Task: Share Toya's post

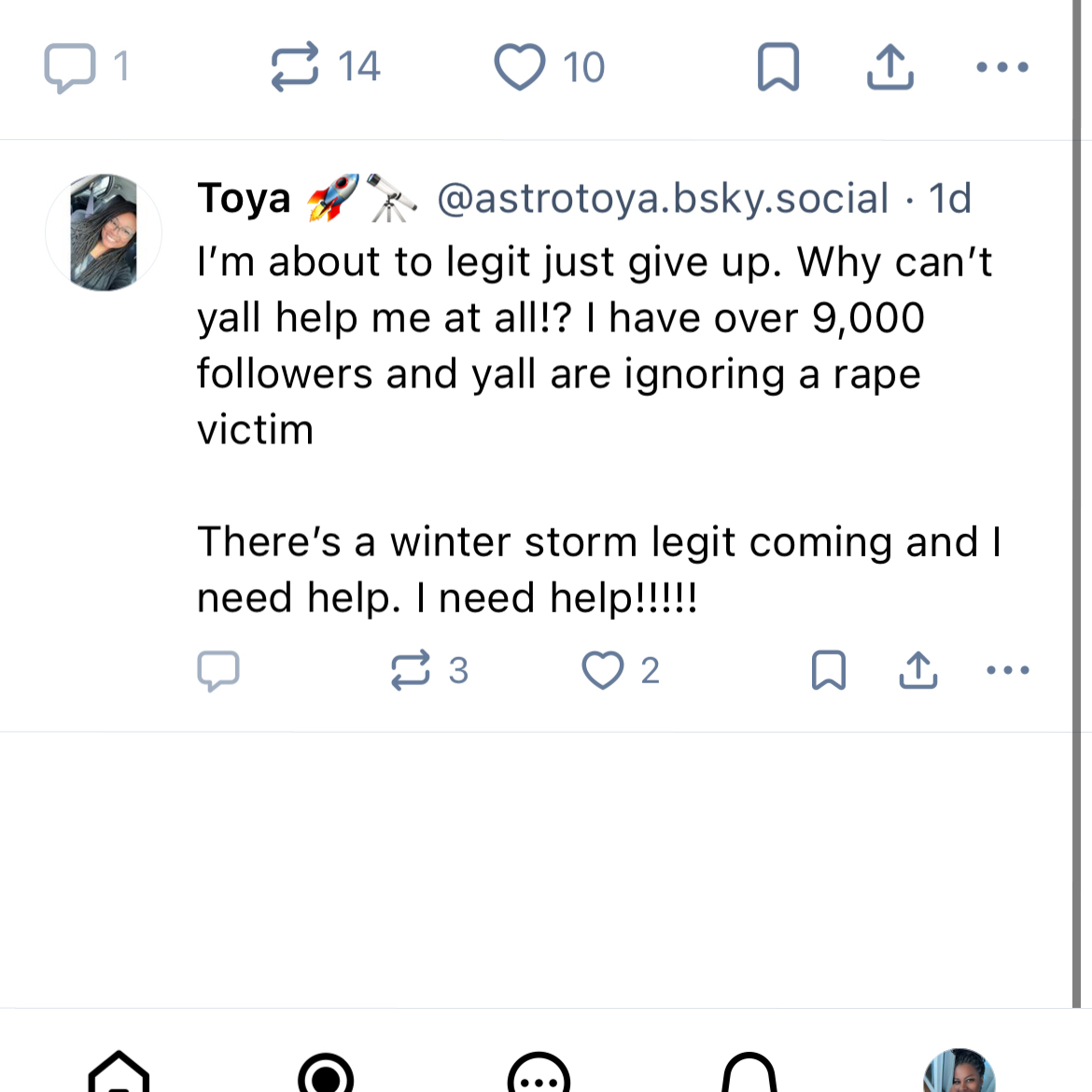Action: click(918, 670)
